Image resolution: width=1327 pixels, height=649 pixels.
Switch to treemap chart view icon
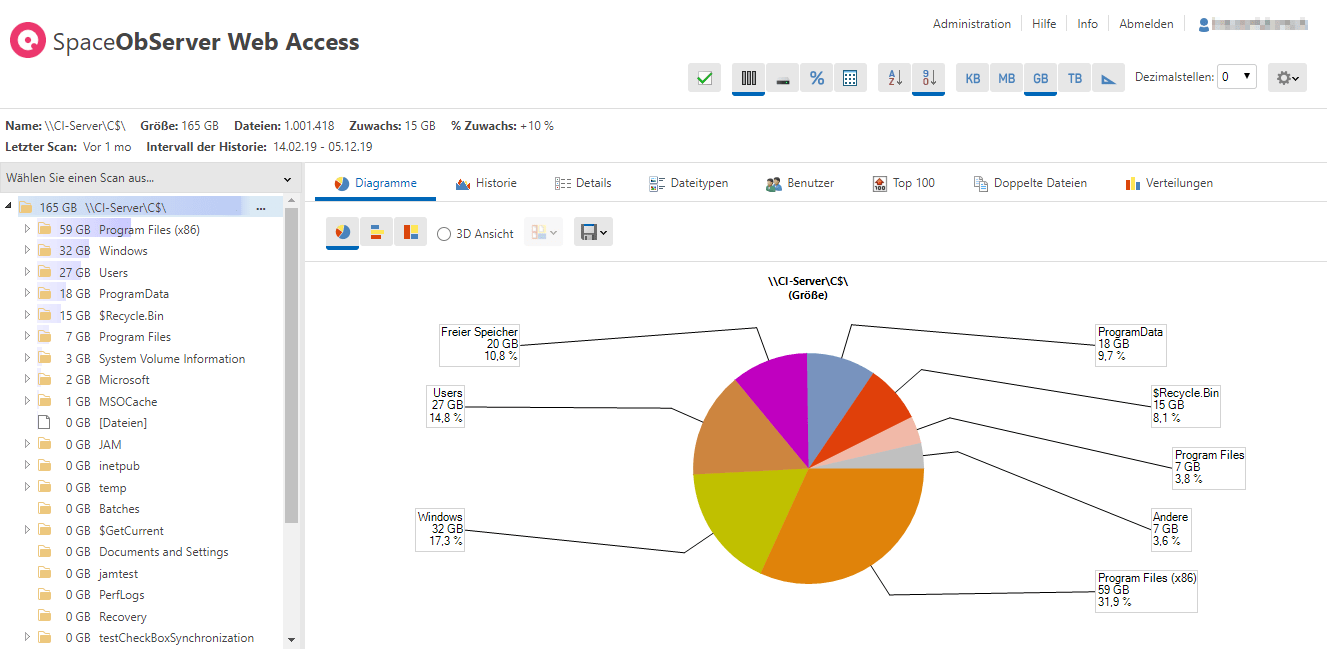pos(410,233)
